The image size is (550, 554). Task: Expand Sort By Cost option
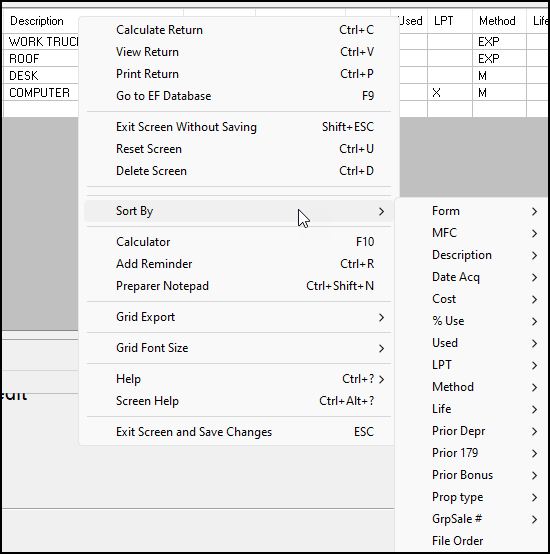pyautogui.click(x=473, y=299)
